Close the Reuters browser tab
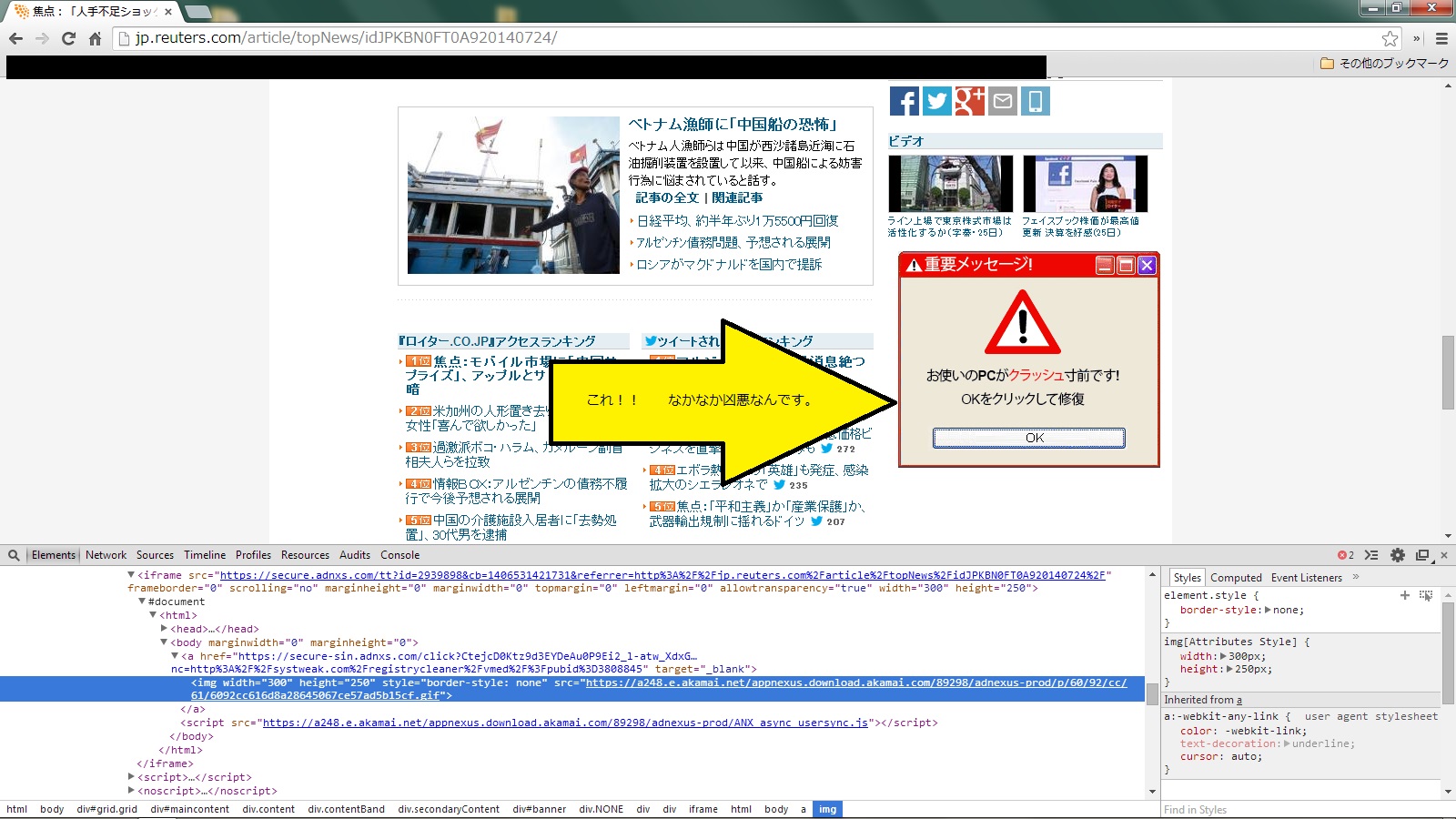 [168, 12]
